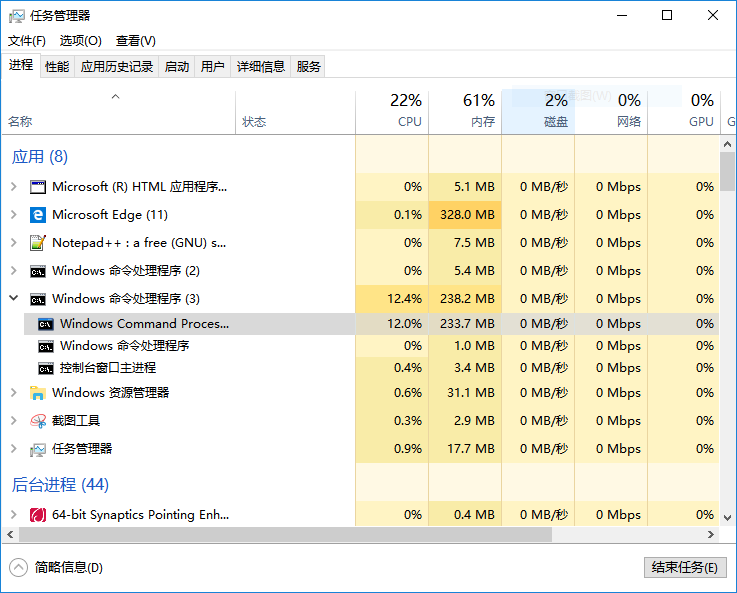Click the Synaptics Pointing Enhancements icon
737x593 pixels.
click(38, 515)
